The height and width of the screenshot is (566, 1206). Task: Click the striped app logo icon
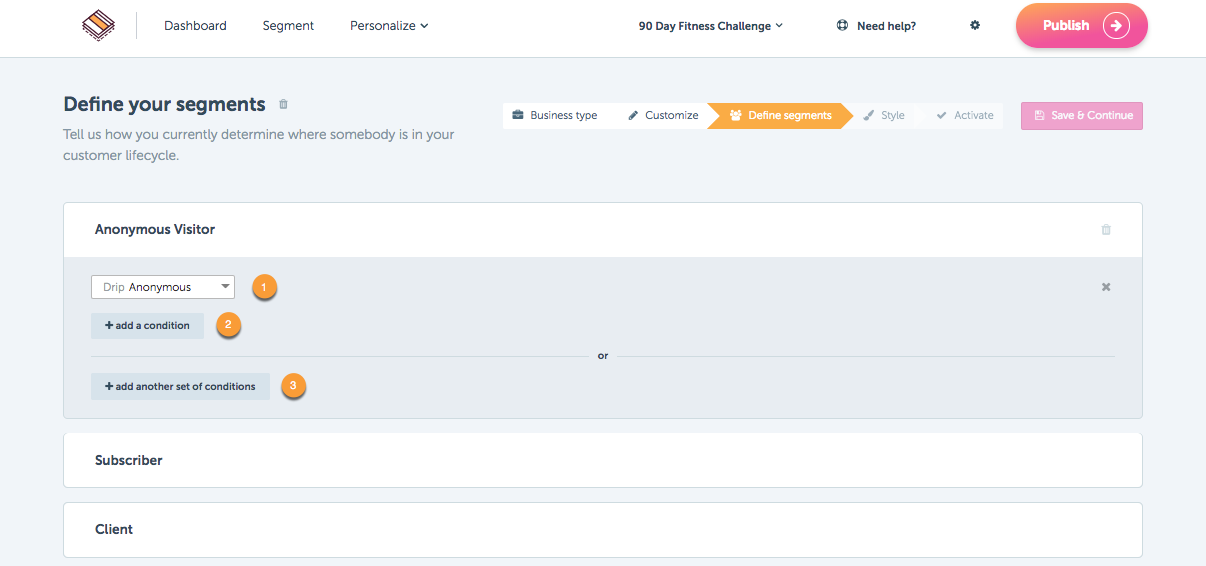[98, 25]
